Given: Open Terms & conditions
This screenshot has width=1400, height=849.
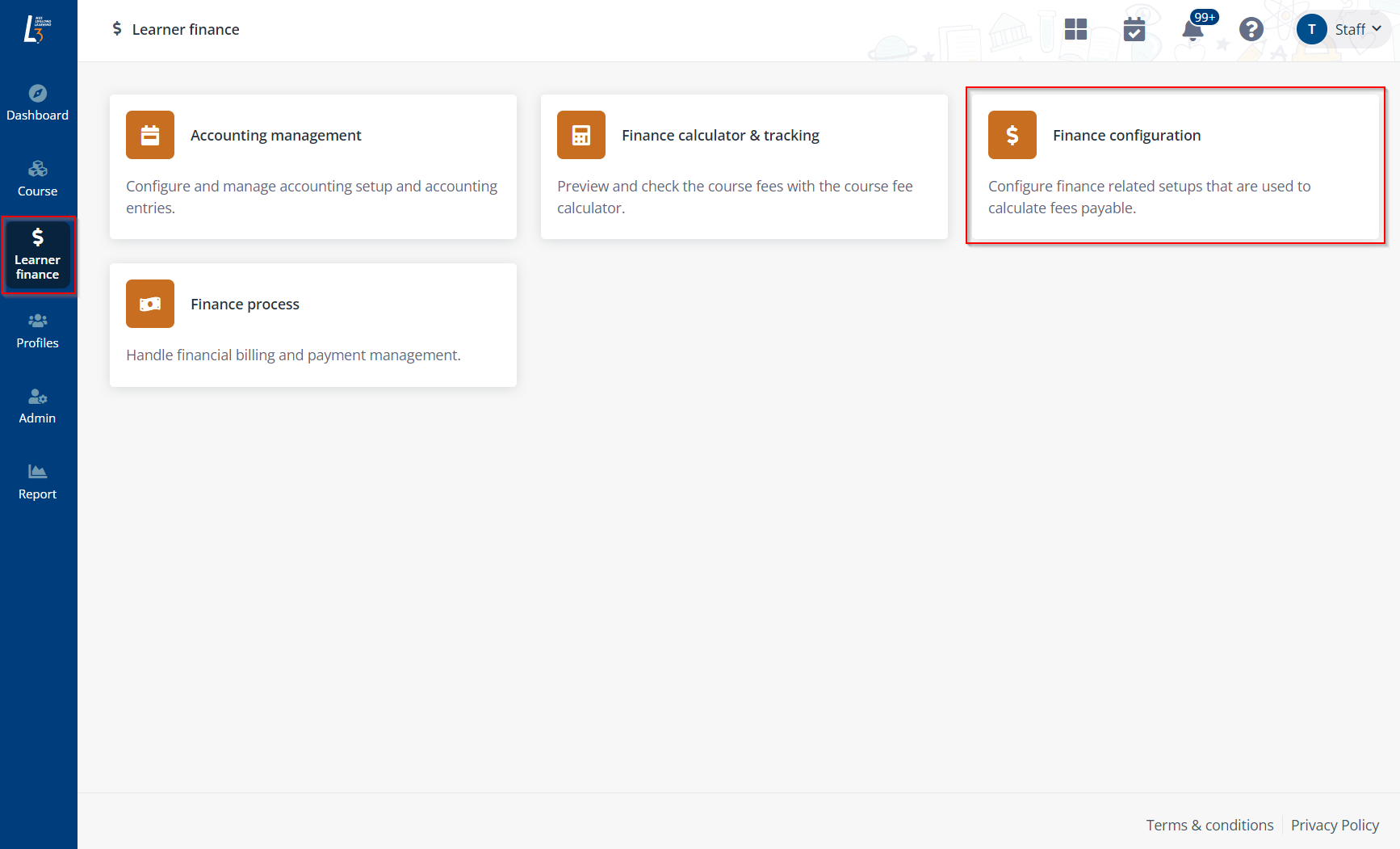Looking at the screenshot, I should (x=1209, y=825).
